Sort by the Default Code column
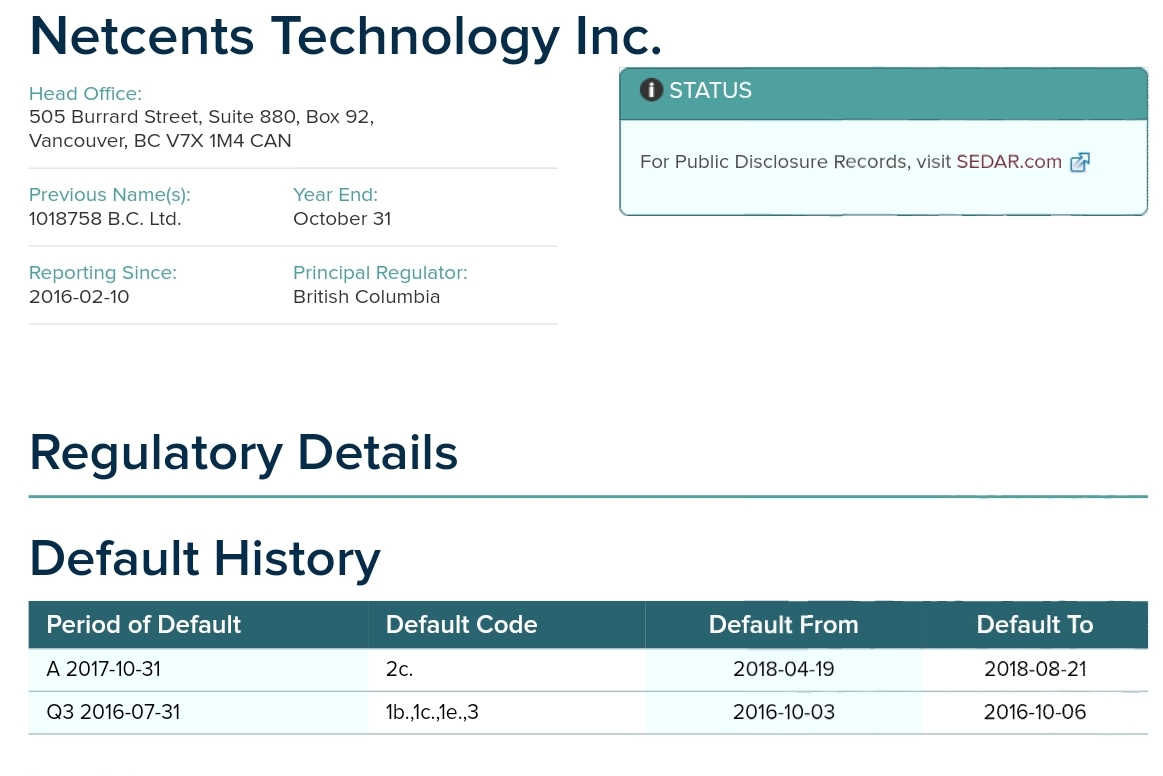Viewport: 1163px width, 776px height. [x=460, y=624]
